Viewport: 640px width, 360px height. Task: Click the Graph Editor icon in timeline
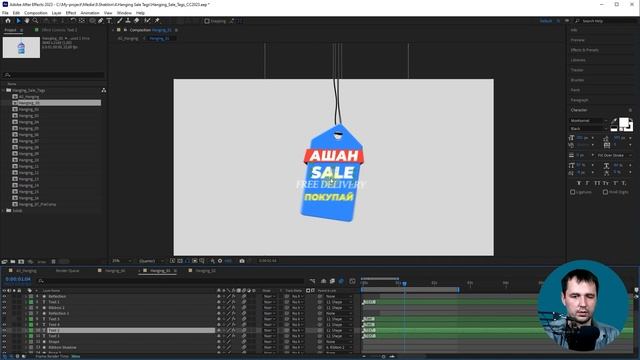point(352,281)
